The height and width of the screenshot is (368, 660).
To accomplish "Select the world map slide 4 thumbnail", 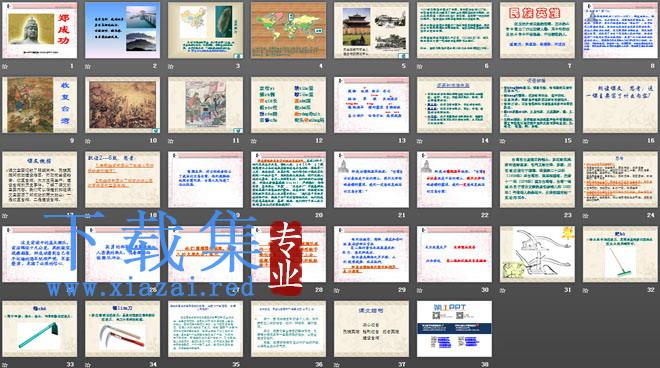I will point(288,30).
